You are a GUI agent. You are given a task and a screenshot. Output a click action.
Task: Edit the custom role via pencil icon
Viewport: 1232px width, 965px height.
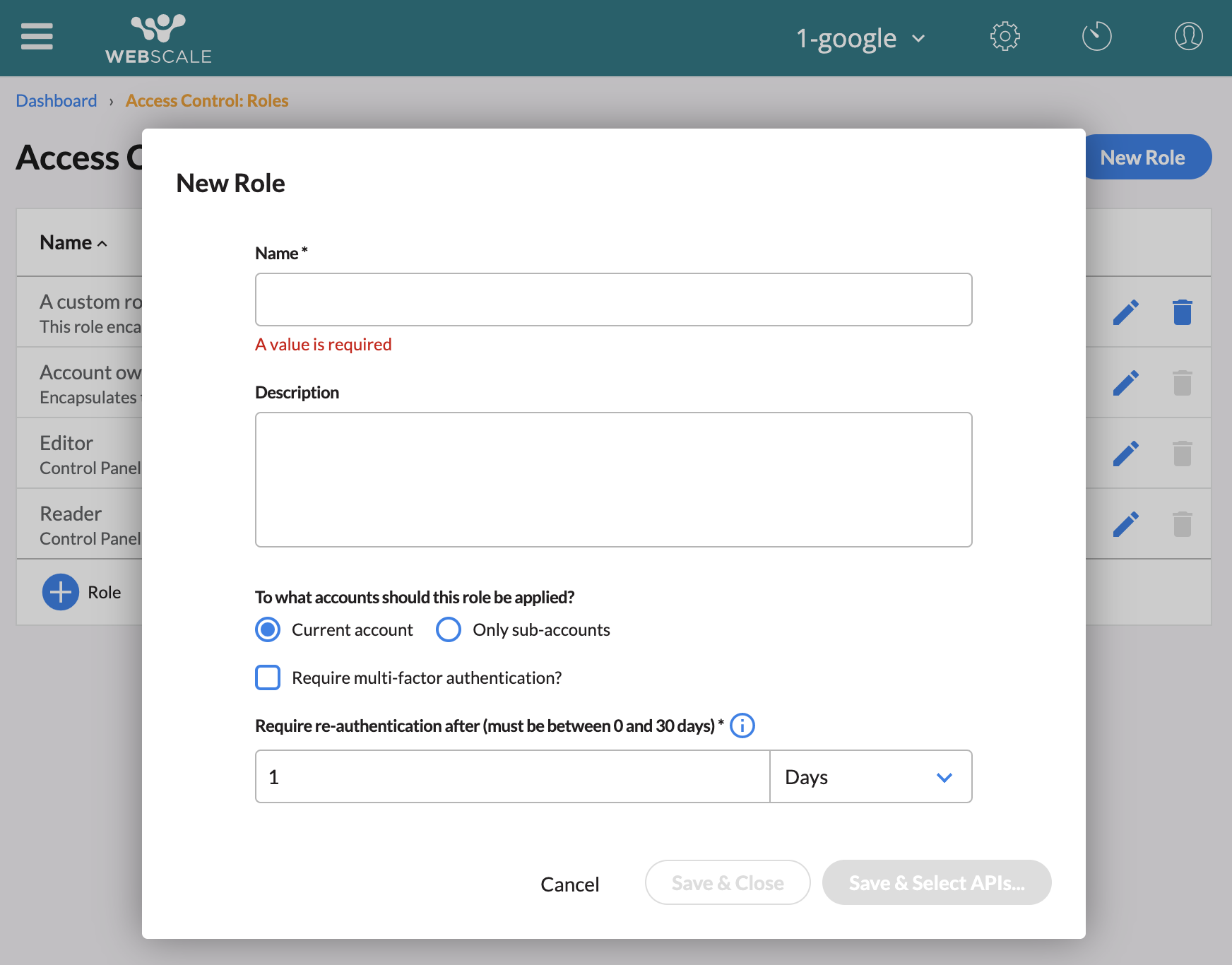[1125, 312]
